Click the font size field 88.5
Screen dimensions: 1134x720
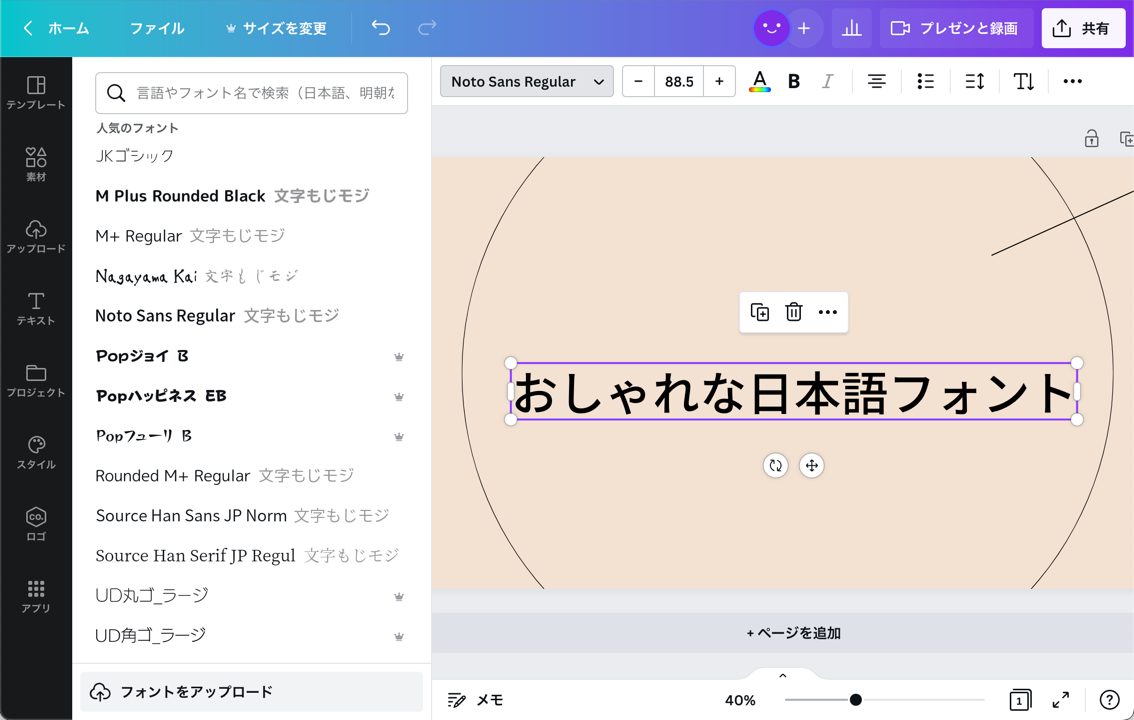pyautogui.click(x=679, y=82)
